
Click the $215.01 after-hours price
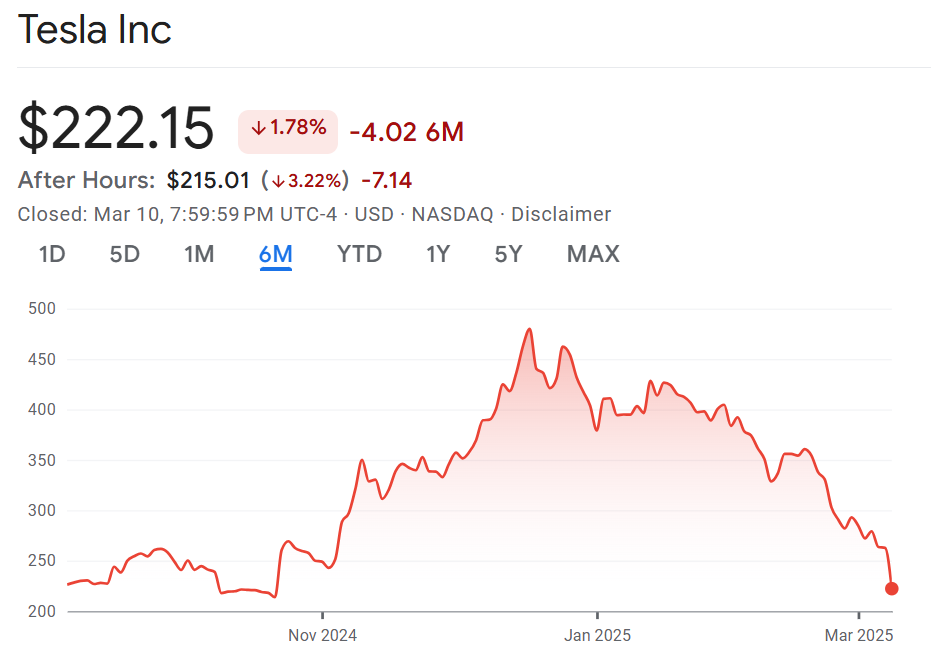207,181
